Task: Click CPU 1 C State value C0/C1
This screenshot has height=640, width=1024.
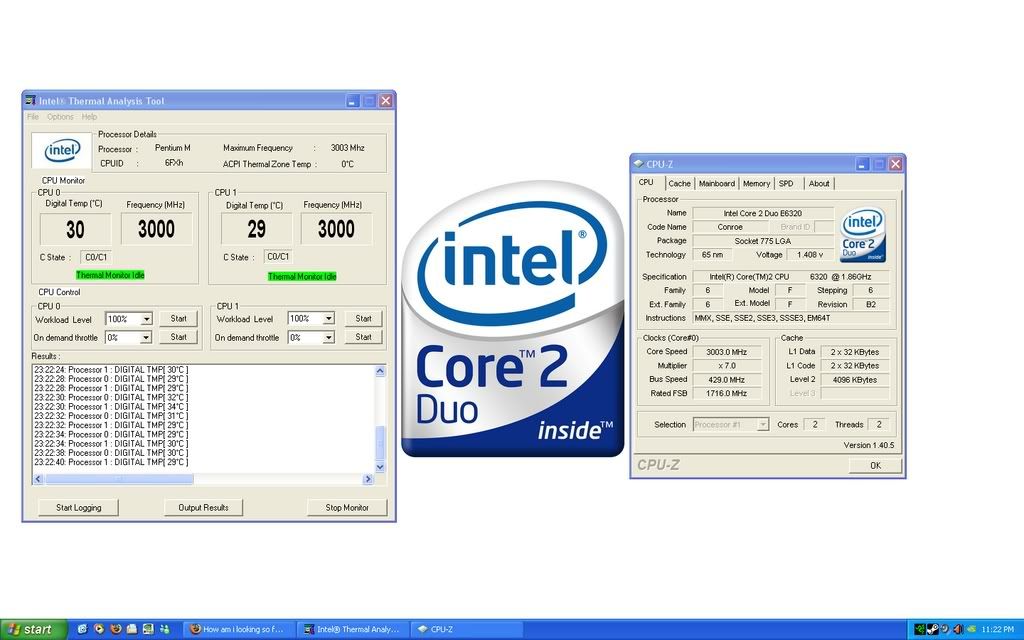Action: (x=278, y=257)
